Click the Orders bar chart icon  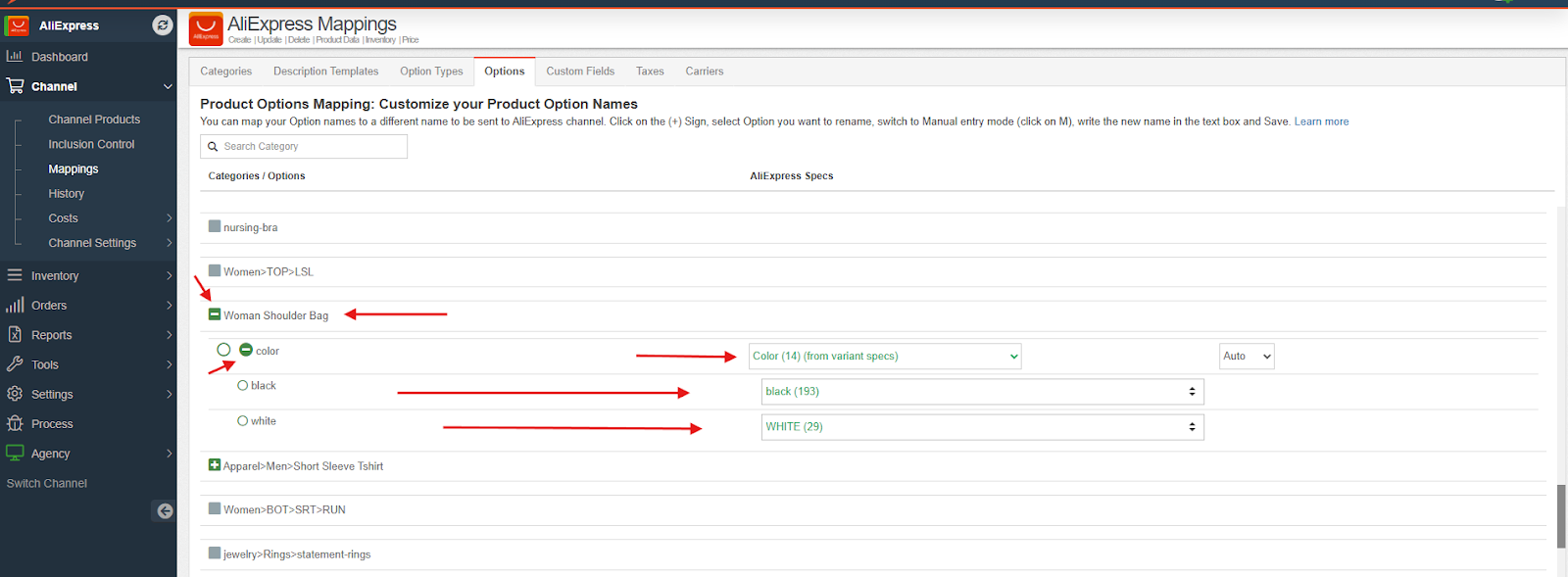(x=15, y=305)
